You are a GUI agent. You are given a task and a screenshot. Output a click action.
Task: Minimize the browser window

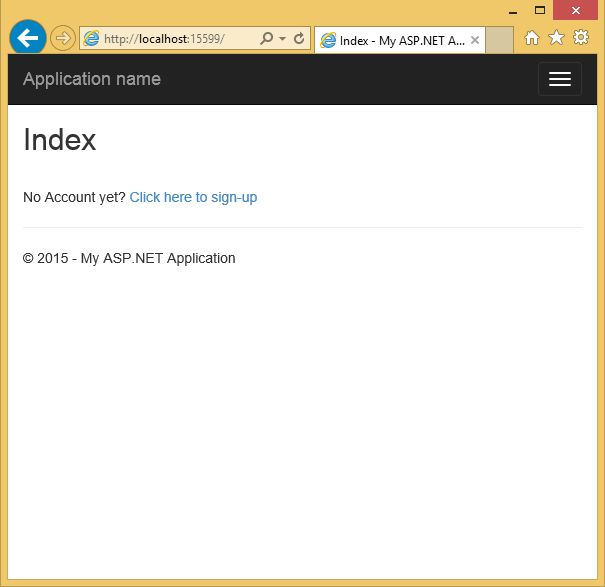coord(513,12)
